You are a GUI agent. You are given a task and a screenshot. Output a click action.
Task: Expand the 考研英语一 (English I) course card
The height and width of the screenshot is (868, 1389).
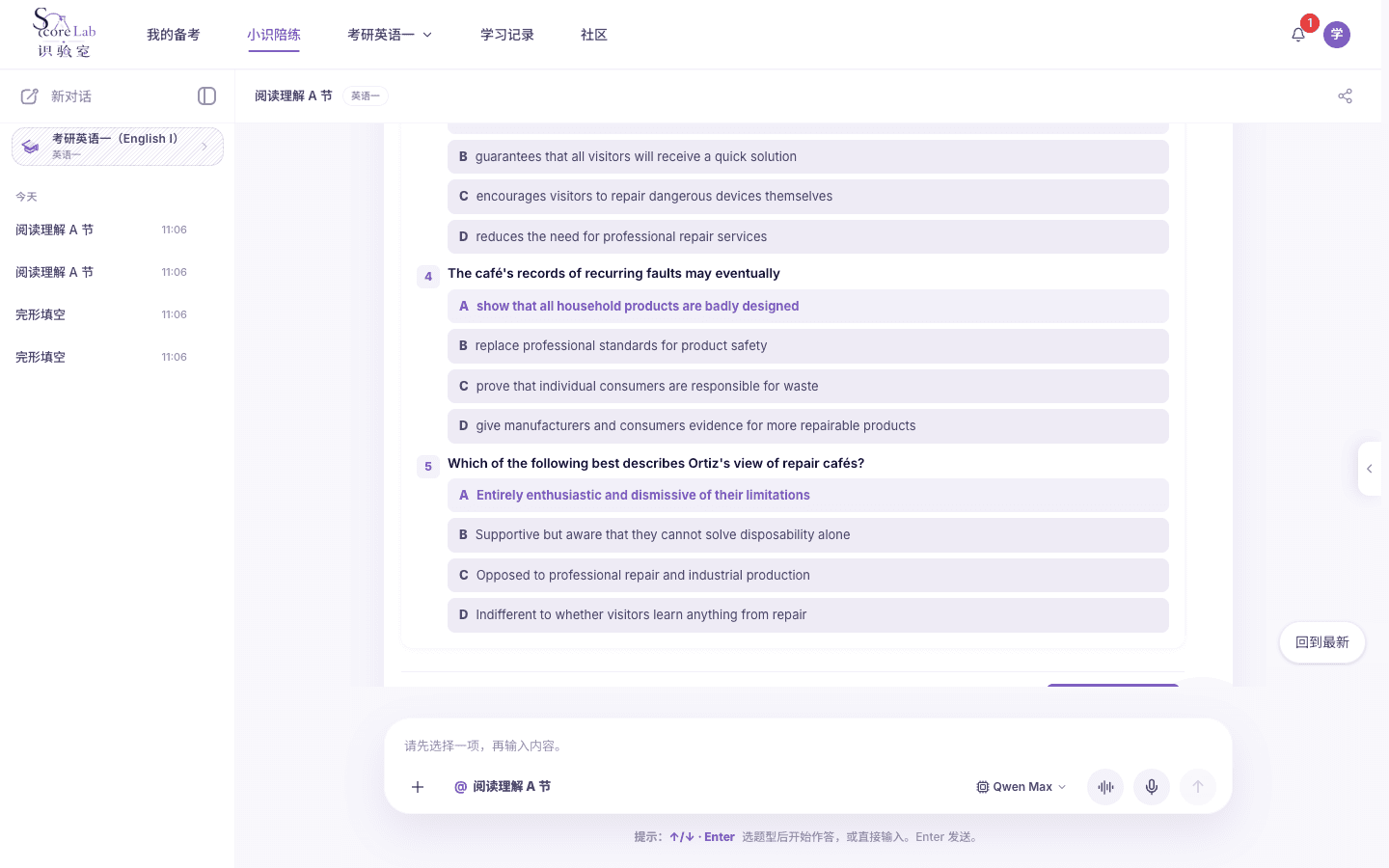click(x=118, y=147)
